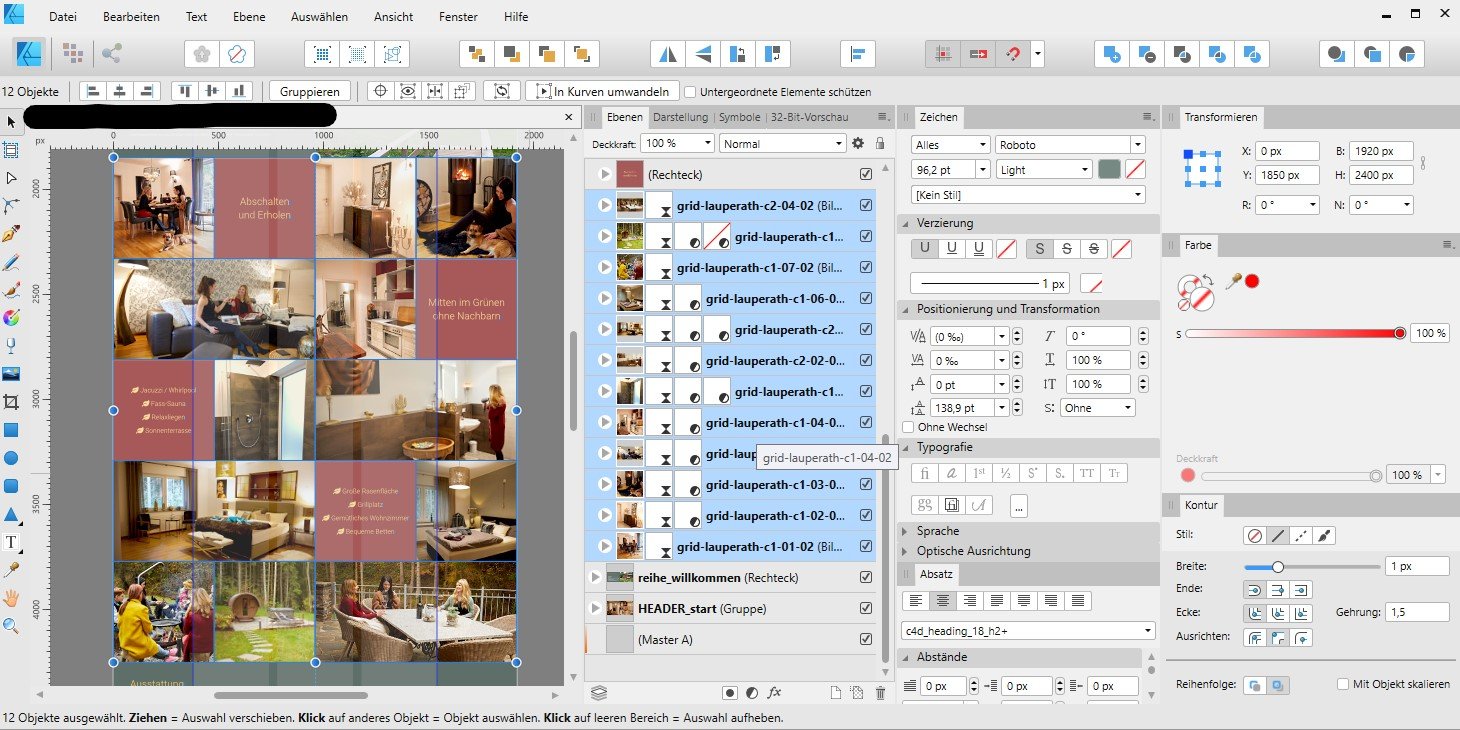
Task: Select the Crop tool
Action: [12, 402]
